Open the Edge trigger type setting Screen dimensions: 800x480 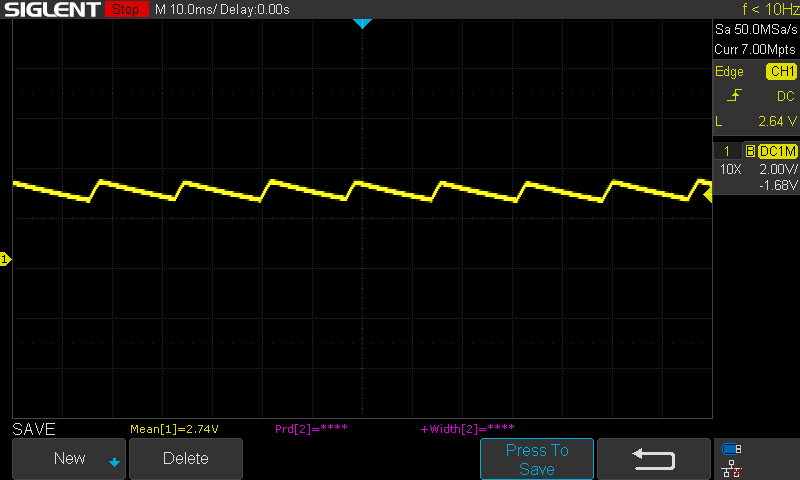pos(729,72)
